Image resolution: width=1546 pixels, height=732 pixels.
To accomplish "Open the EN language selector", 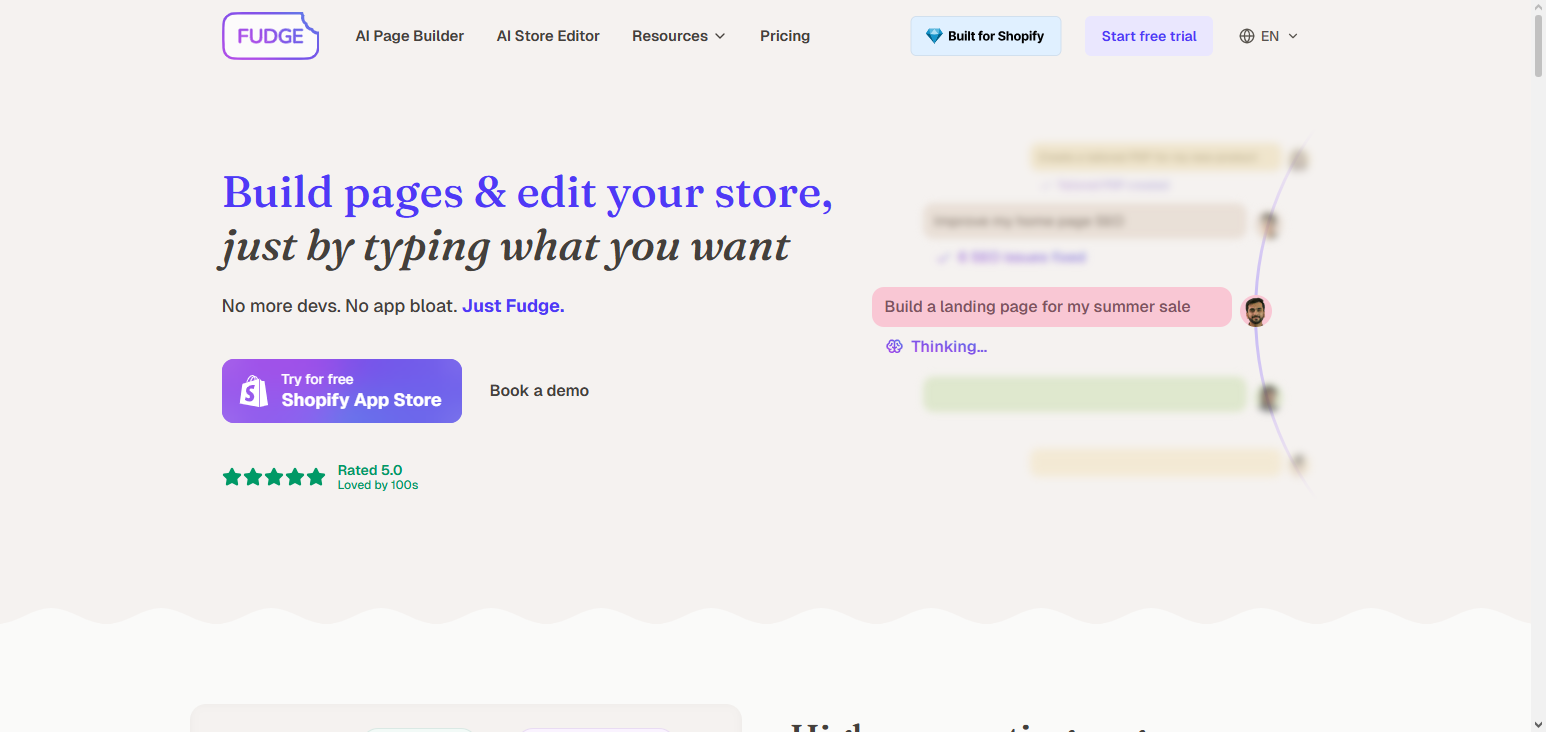I will click(x=1269, y=36).
